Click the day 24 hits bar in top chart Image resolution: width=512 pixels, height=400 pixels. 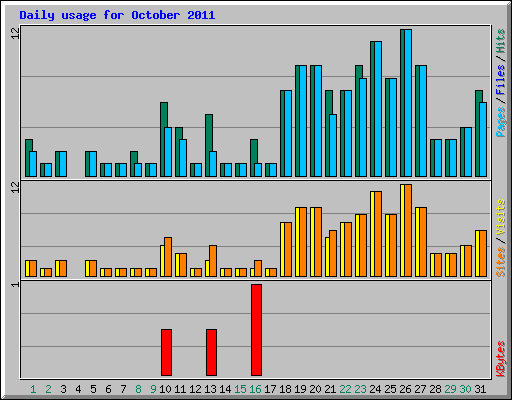pyautogui.click(x=372, y=109)
